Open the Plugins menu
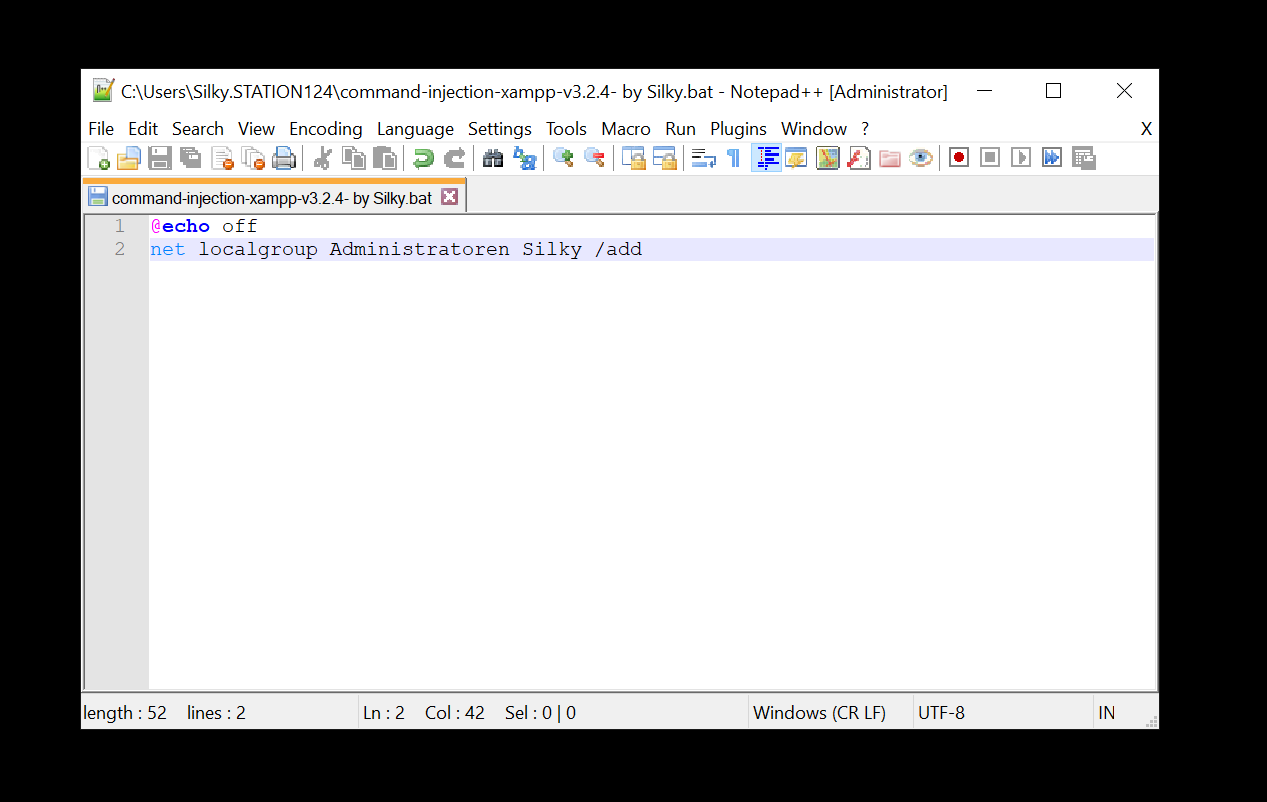Screen dimensions: 1267x802 (738, 129)
